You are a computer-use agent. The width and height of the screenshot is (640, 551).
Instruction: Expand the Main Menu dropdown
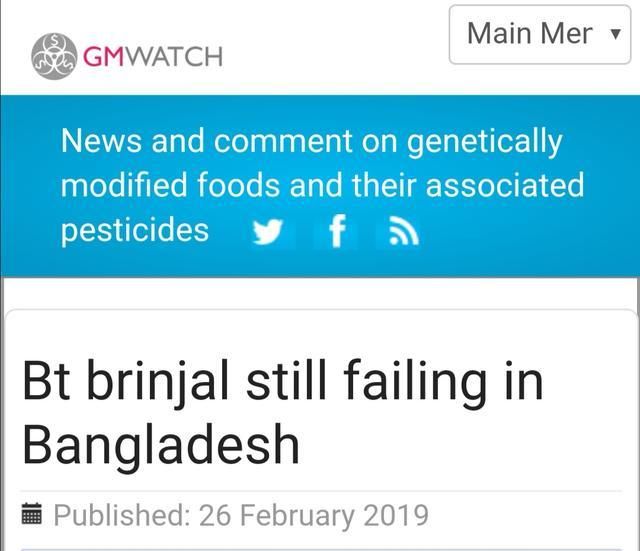pos(540,35)
